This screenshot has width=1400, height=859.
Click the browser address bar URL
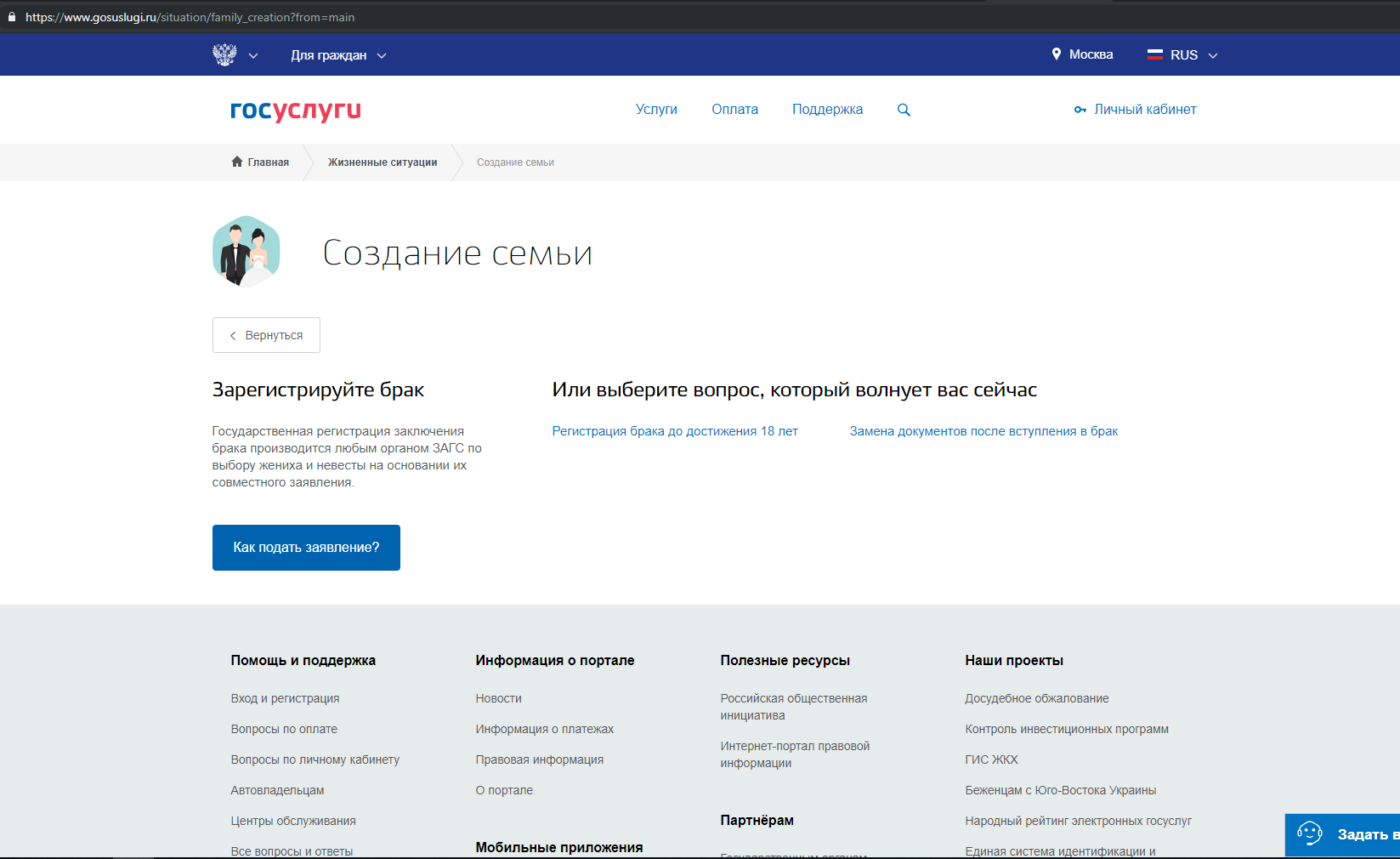[190, 17]
